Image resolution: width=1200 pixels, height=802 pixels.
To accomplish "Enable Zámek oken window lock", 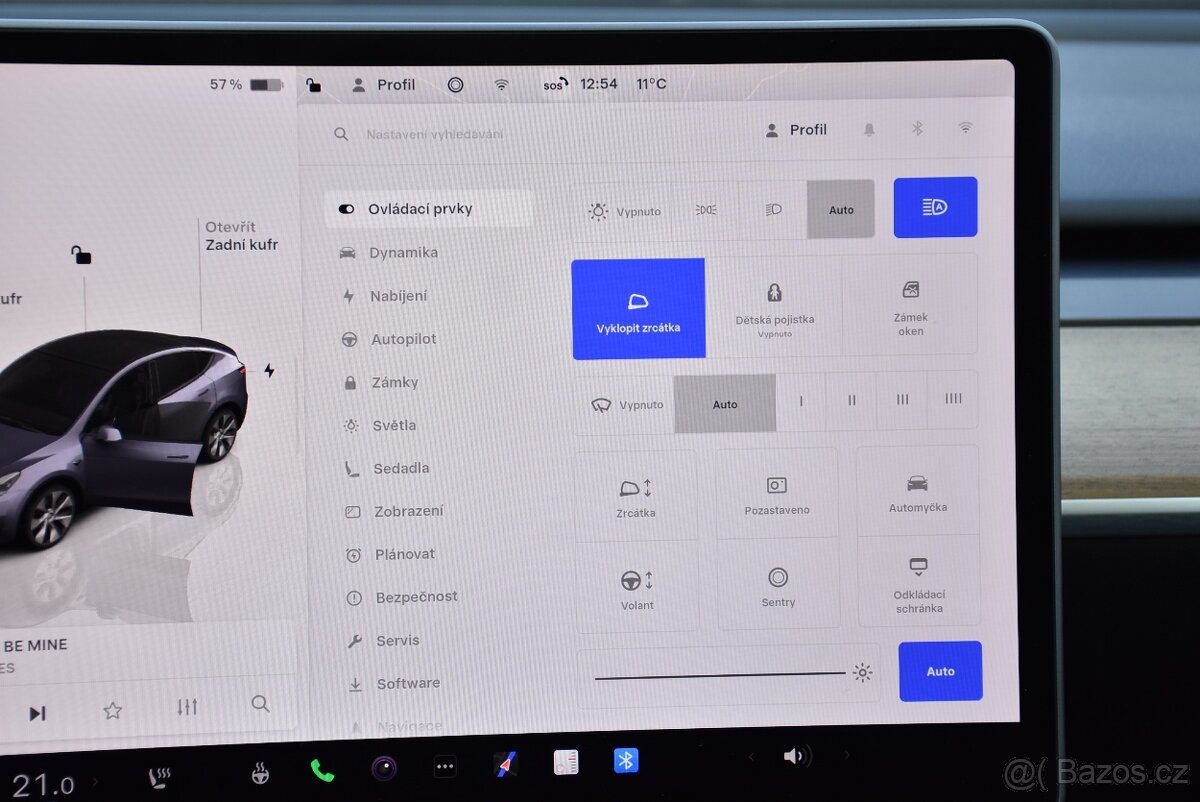I will 911,305.
